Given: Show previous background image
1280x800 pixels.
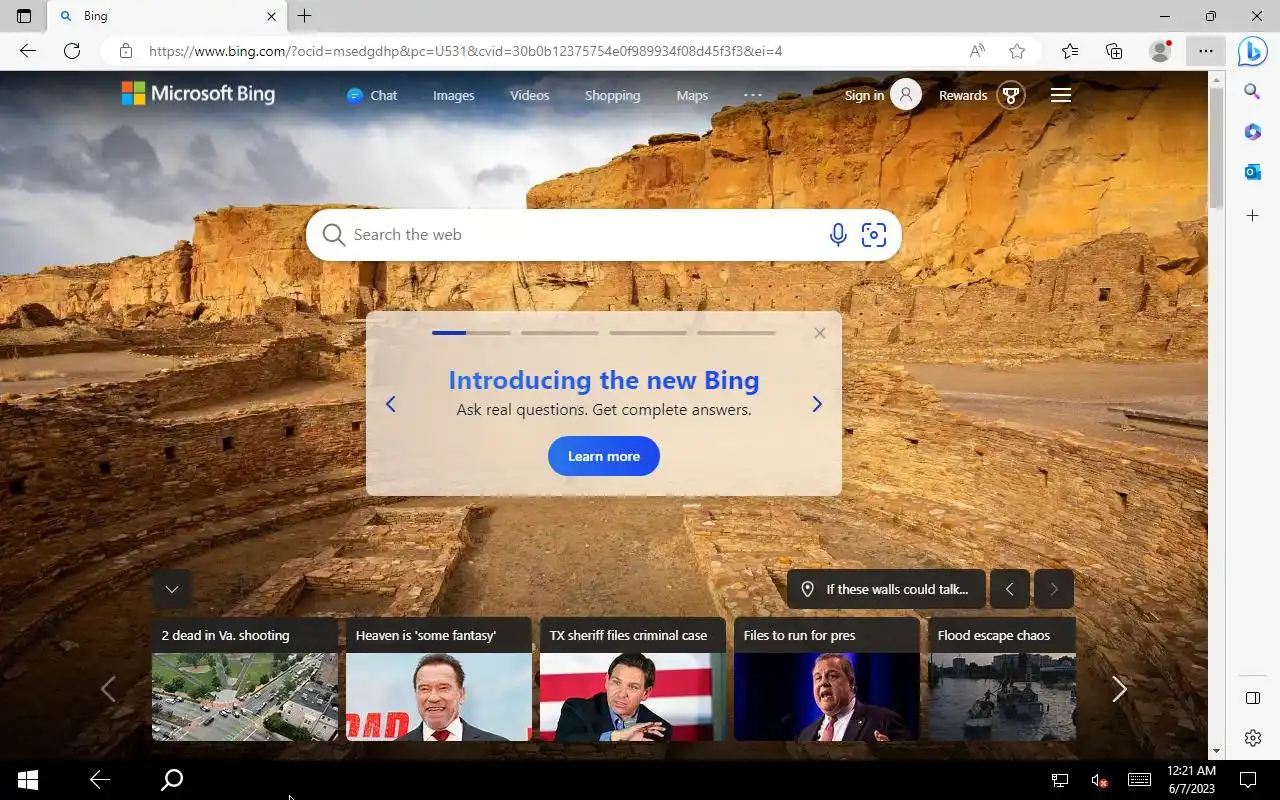Looking at the screenshot, I should pos(1009,589).
